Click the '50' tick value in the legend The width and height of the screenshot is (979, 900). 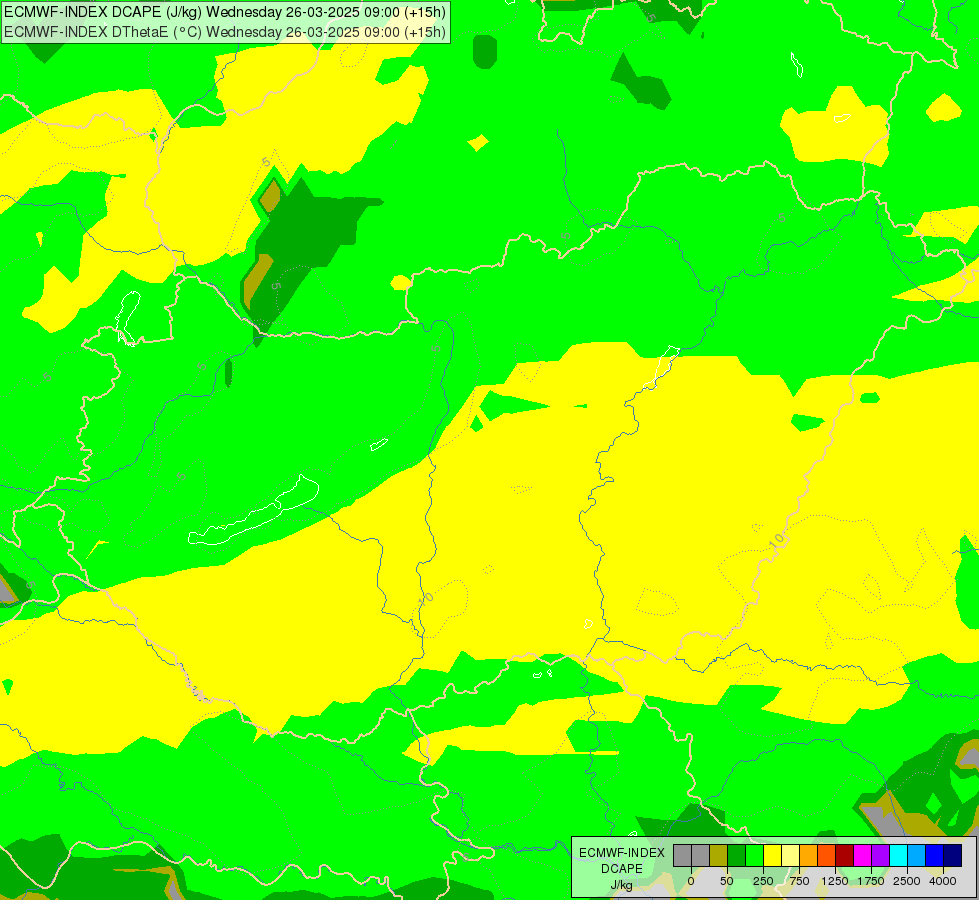(727, 881)
